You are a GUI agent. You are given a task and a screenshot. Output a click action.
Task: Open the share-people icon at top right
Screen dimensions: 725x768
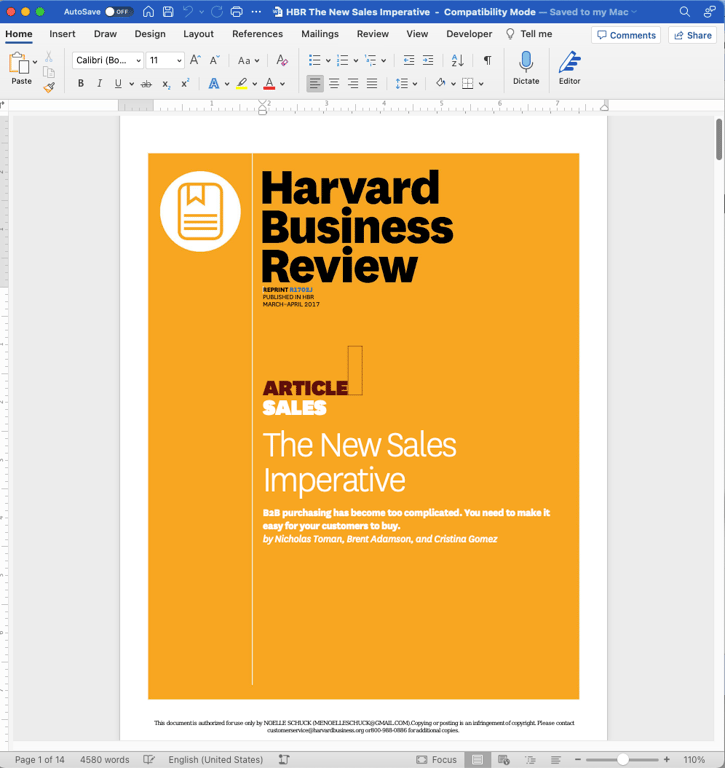[709, 11]
